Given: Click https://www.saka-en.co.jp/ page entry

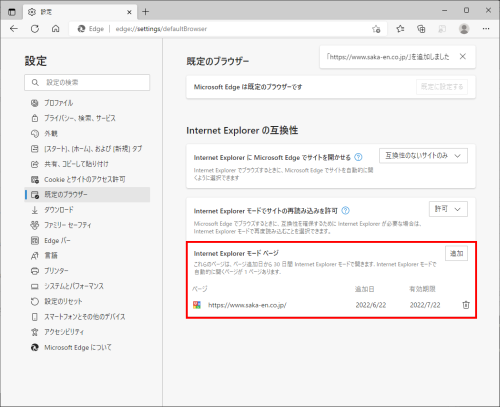Looking at the screenshot, I should click(247, 305).
